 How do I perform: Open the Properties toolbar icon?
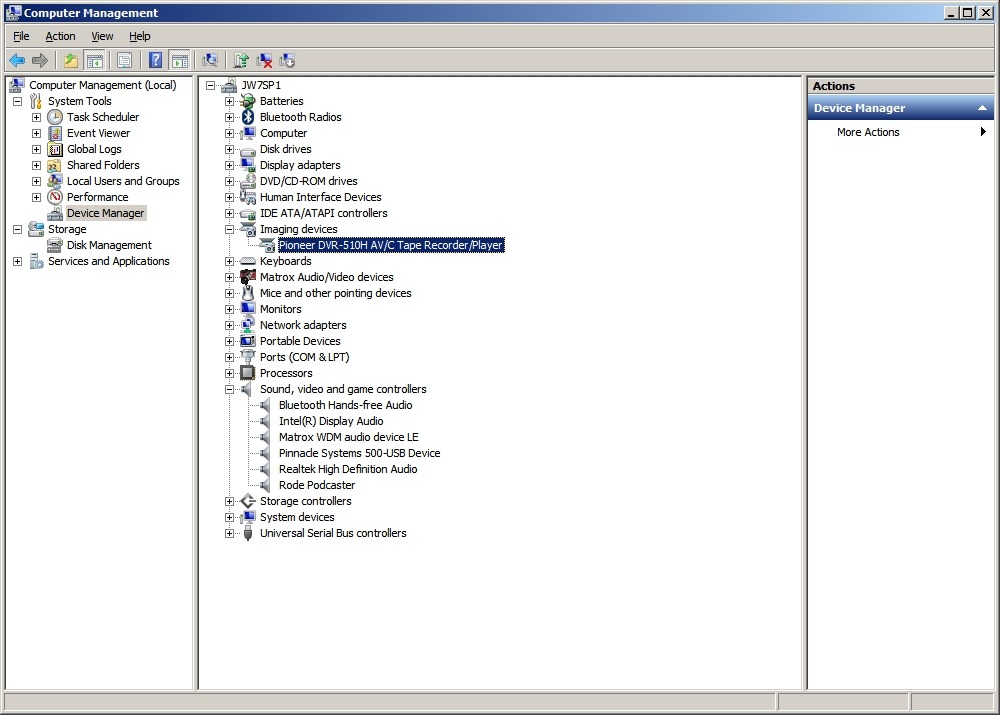[124, 61]
